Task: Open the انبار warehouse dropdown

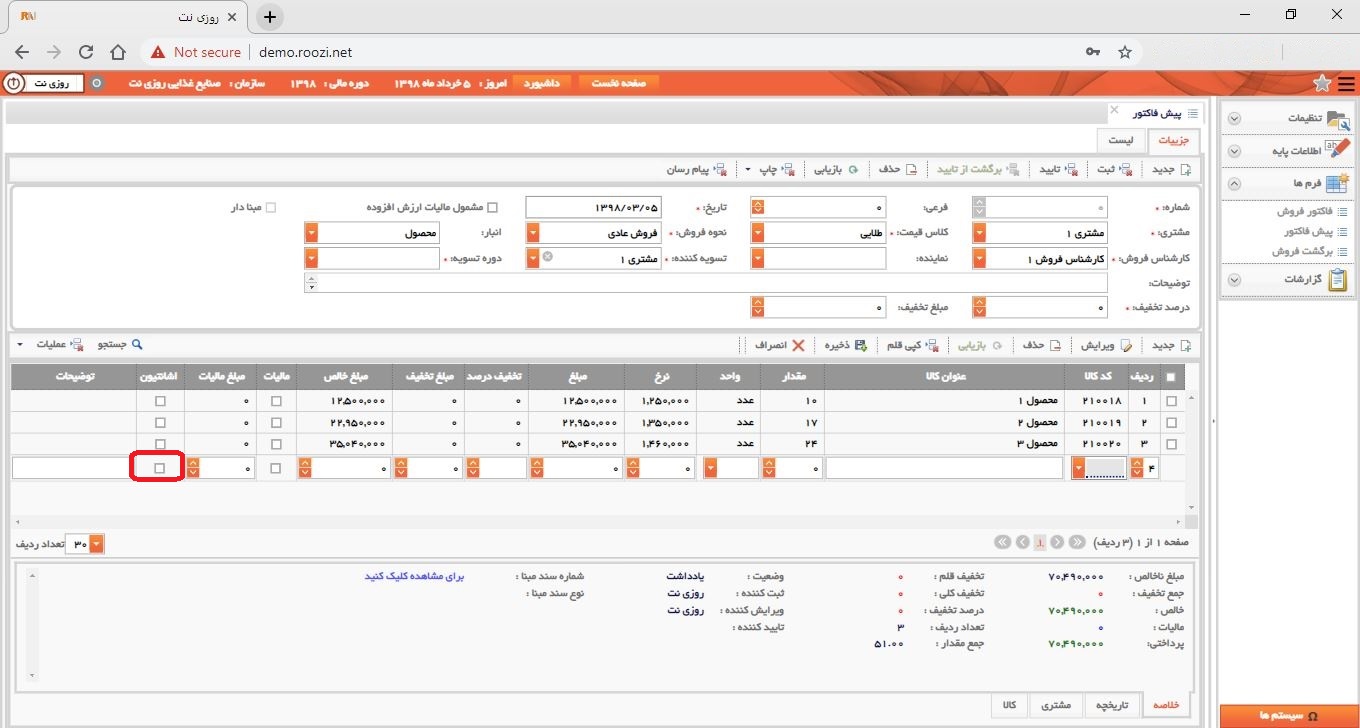Action: [x=311, y=233]
